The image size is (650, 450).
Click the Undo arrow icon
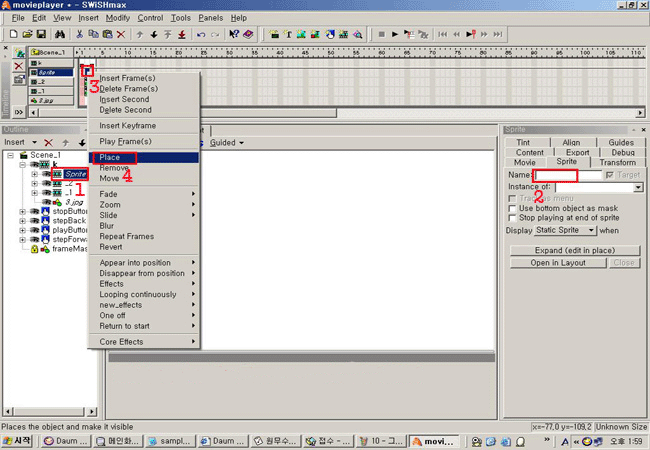201,34
